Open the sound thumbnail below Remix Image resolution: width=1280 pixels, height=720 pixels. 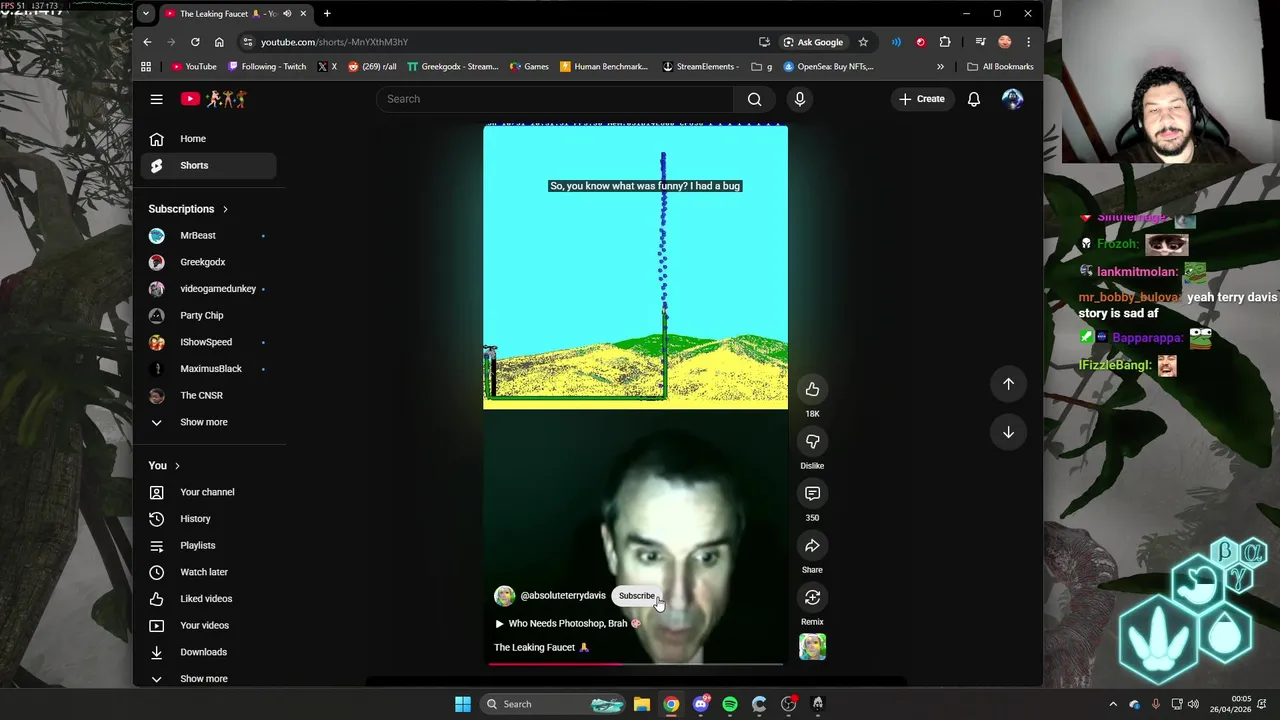coord(812,647)
